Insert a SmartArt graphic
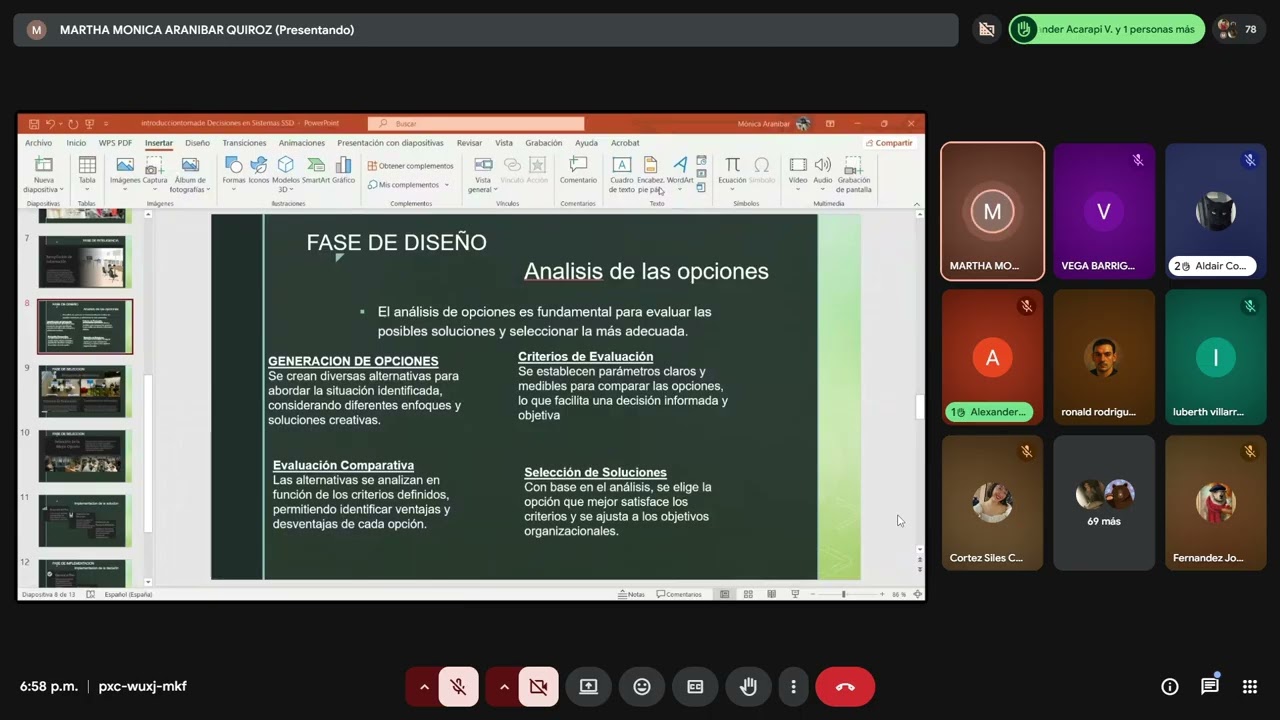Viewport: 1280px width, 720px height. pyautogui.click(x=316, y=171)
